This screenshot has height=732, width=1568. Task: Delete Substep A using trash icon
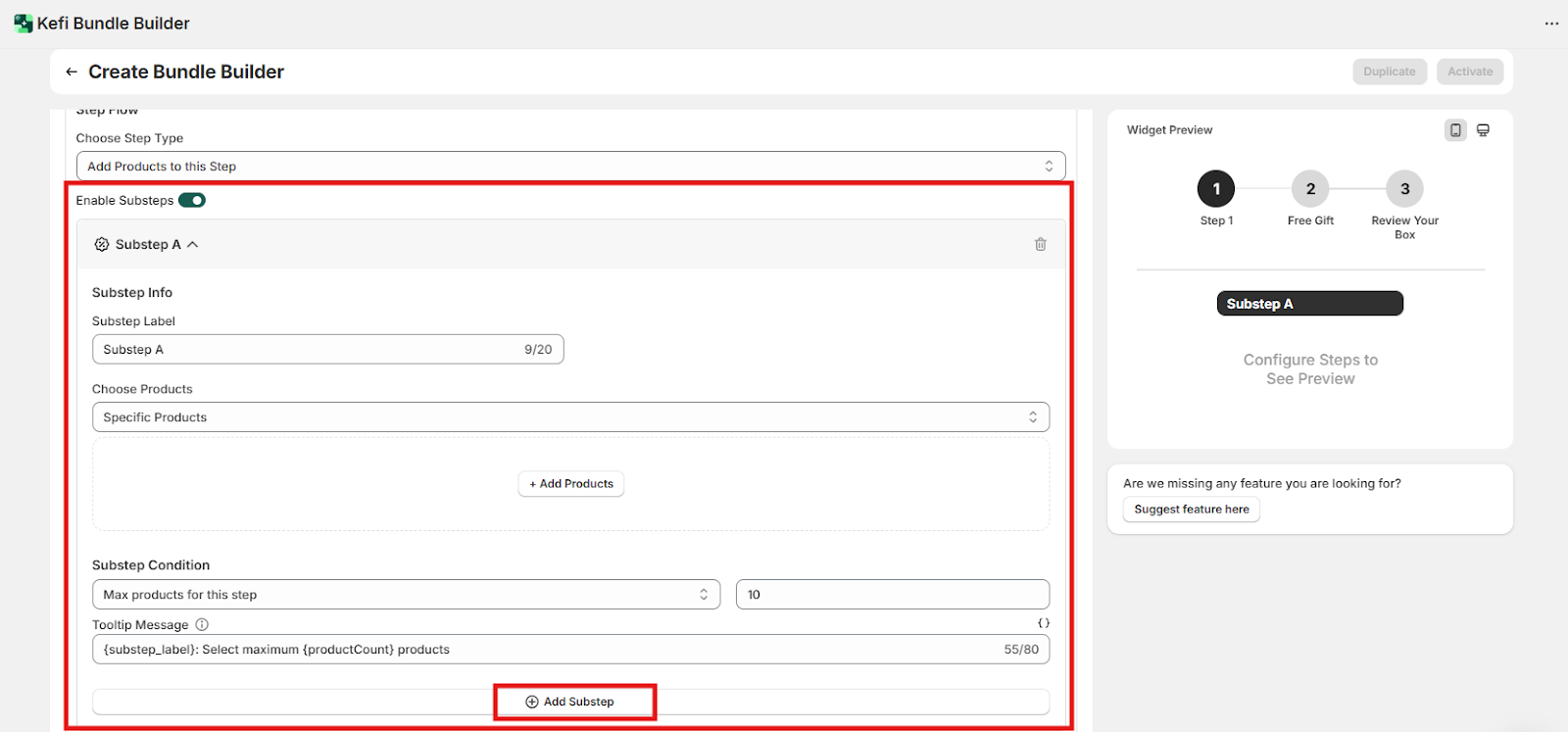1040,244
